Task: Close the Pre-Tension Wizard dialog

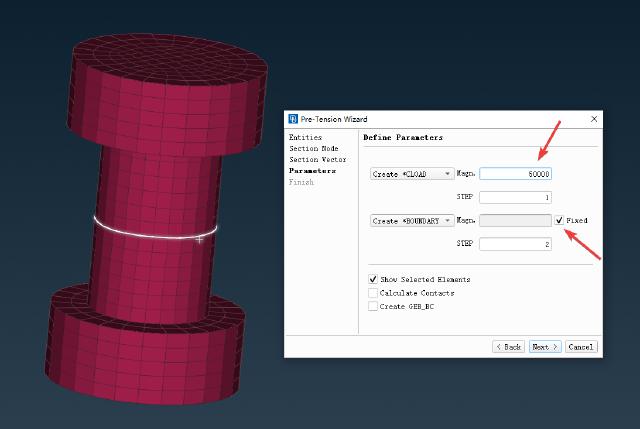Action: (594, 119)
